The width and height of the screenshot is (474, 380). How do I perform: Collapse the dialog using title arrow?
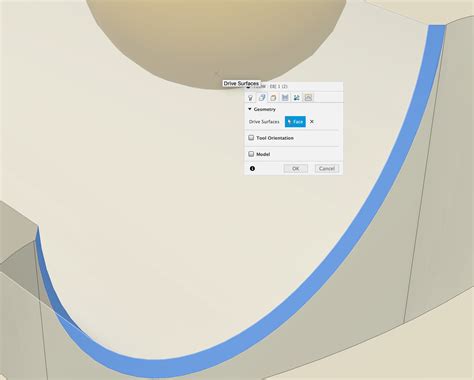248,87
